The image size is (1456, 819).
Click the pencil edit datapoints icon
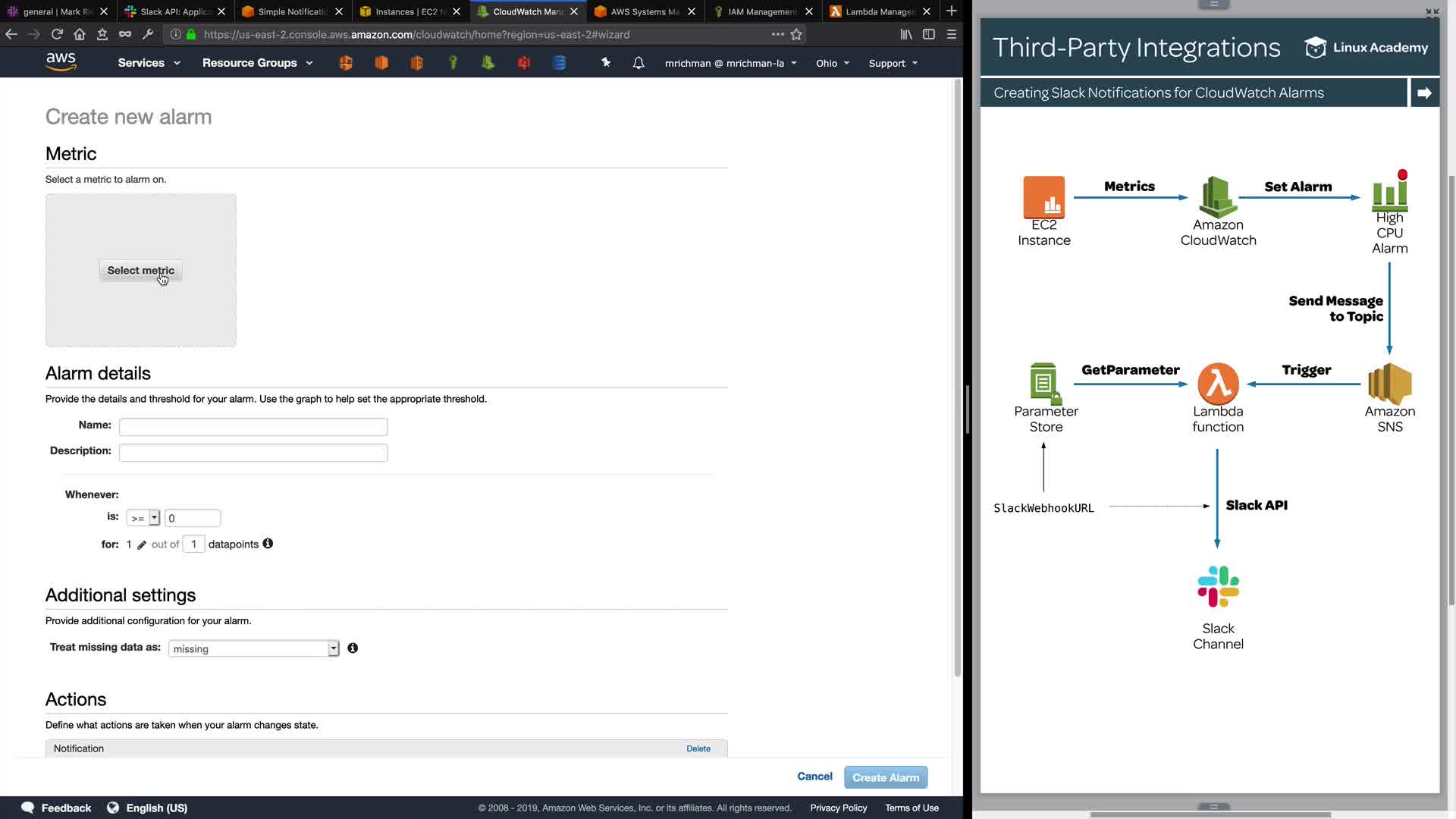(142, 545)
